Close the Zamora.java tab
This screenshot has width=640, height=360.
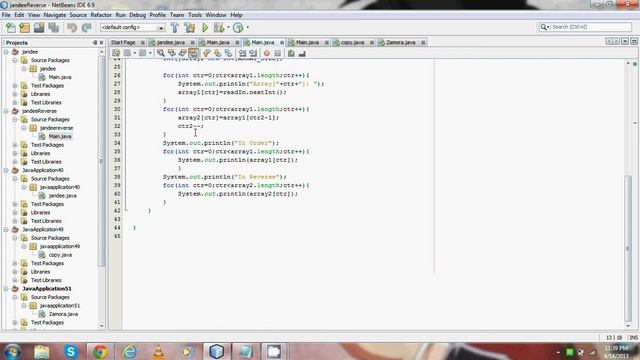pos(423,42)
